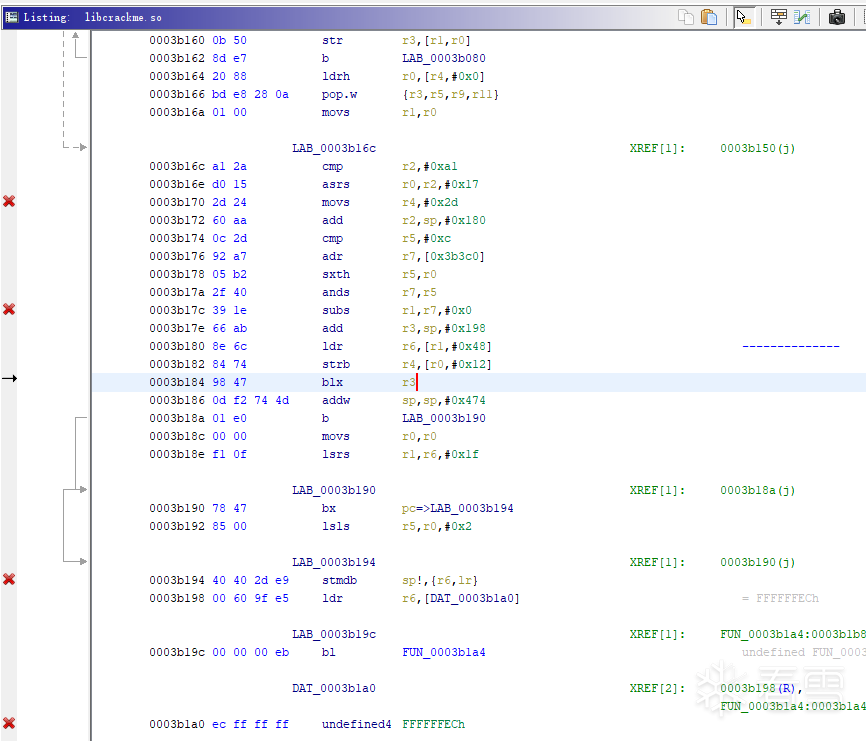Select operand sp!,{r6,lr}

[x=440, y=580]
